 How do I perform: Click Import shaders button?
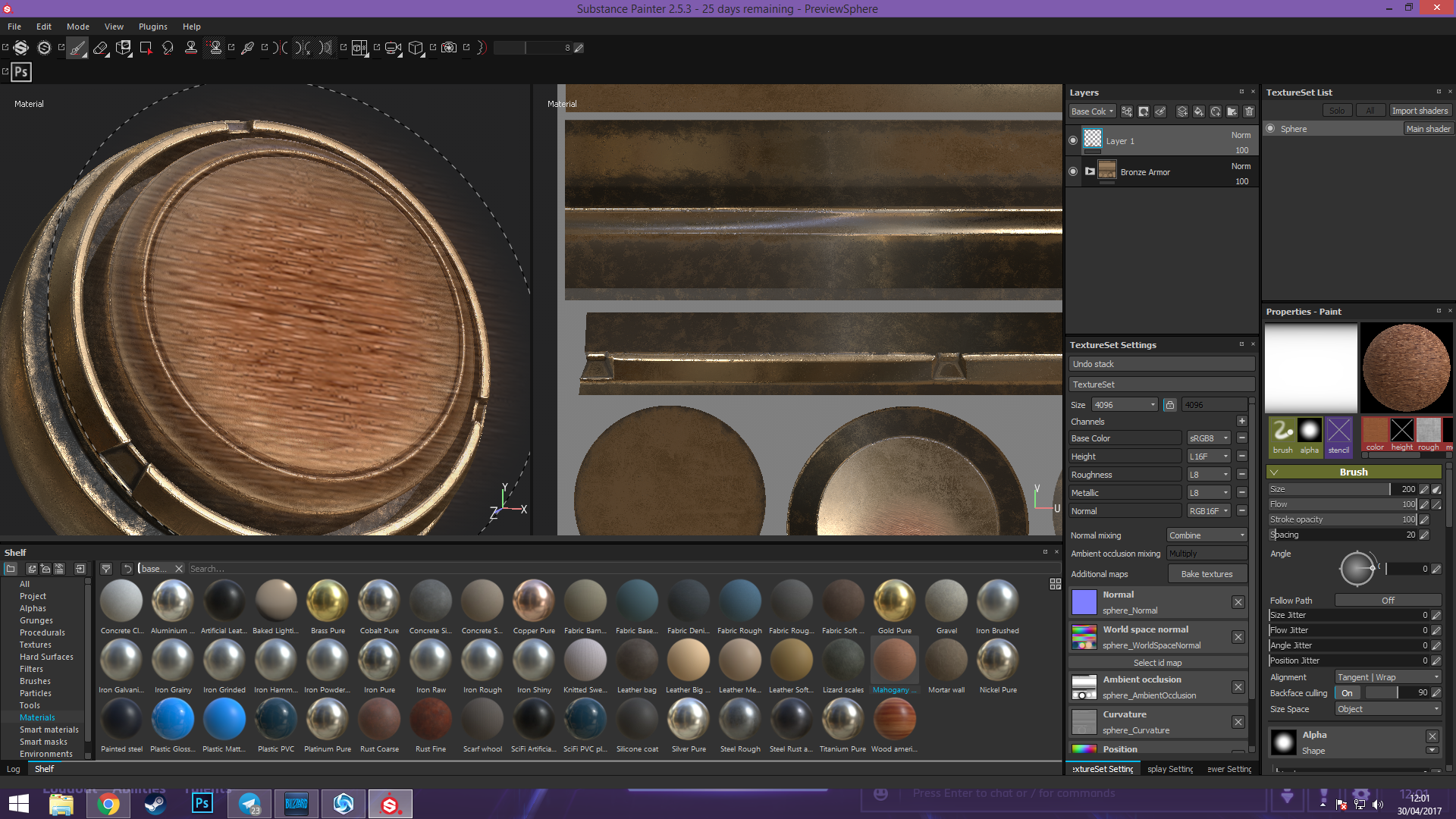1420,111
